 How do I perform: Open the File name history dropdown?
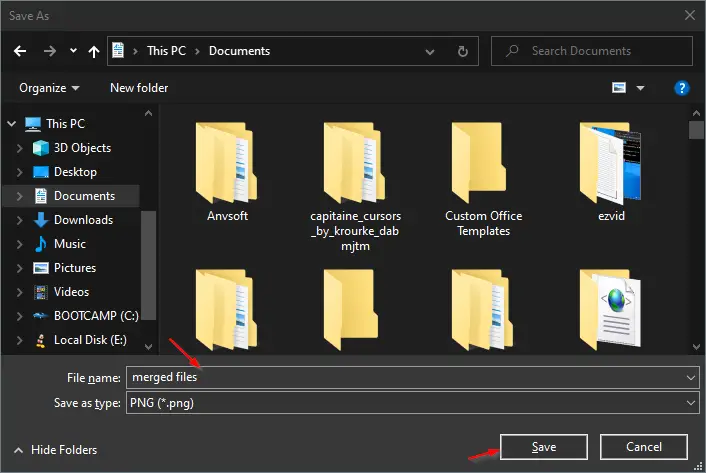click(x=691, y=378)
